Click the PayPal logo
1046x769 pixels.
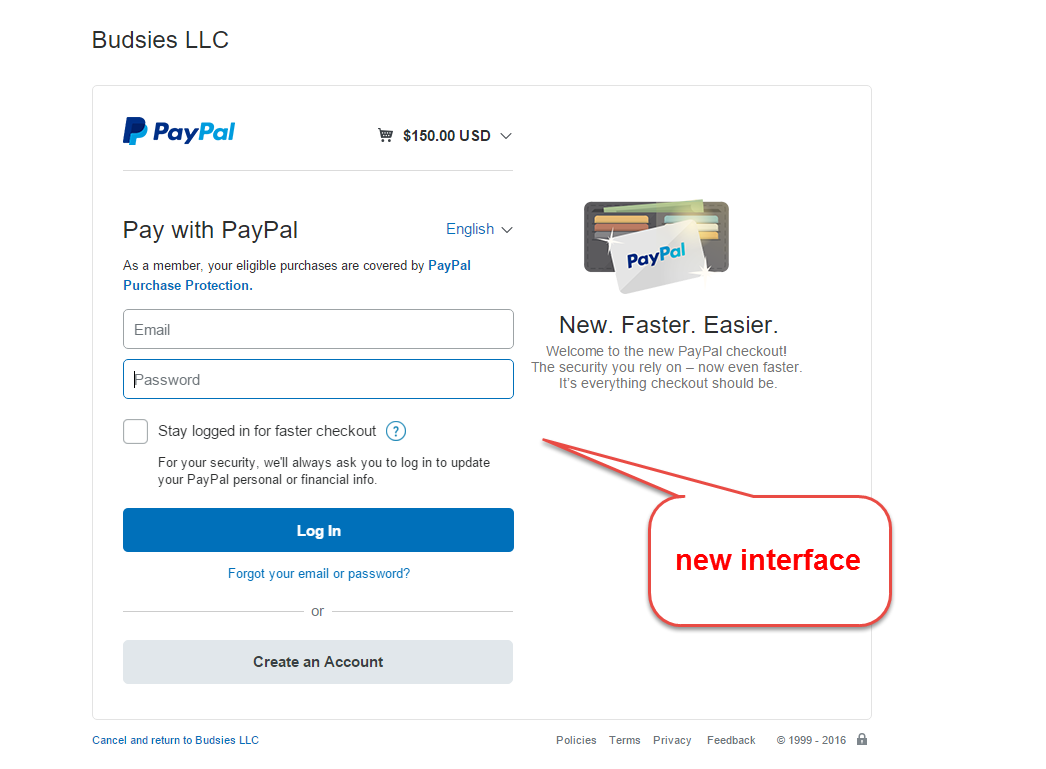pyautogui.click(x=179, y=131)
